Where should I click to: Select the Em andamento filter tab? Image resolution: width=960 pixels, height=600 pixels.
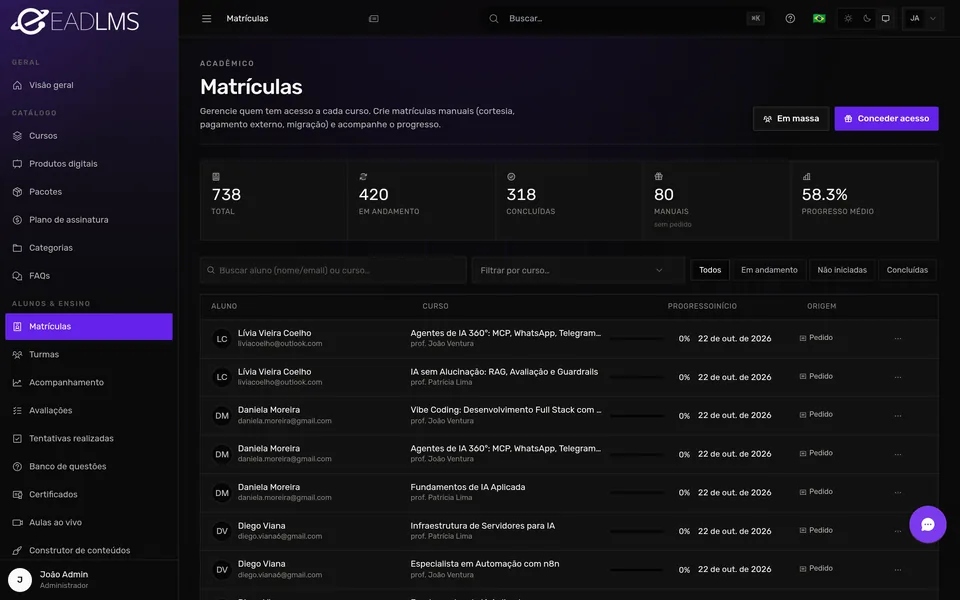click(769, 270)
